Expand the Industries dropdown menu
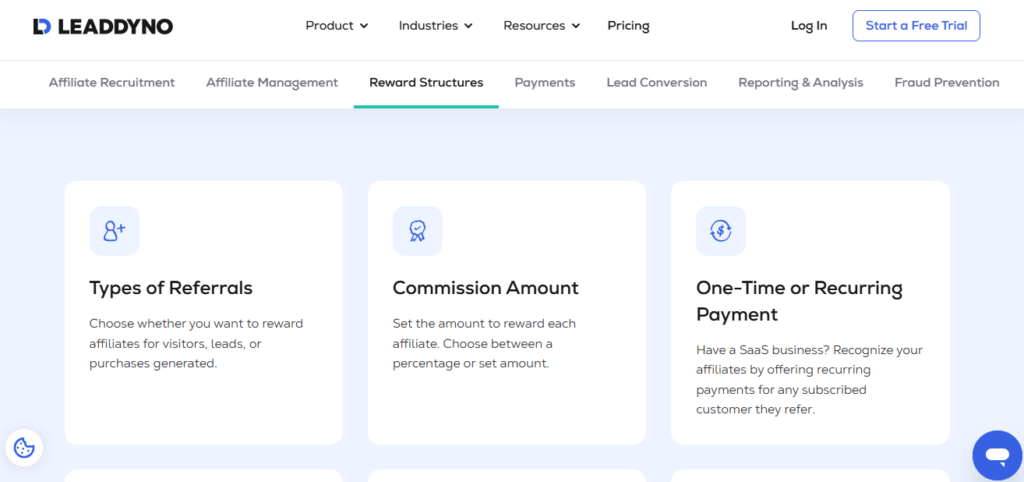The image size is (1024, 482). tap(435, 26)
